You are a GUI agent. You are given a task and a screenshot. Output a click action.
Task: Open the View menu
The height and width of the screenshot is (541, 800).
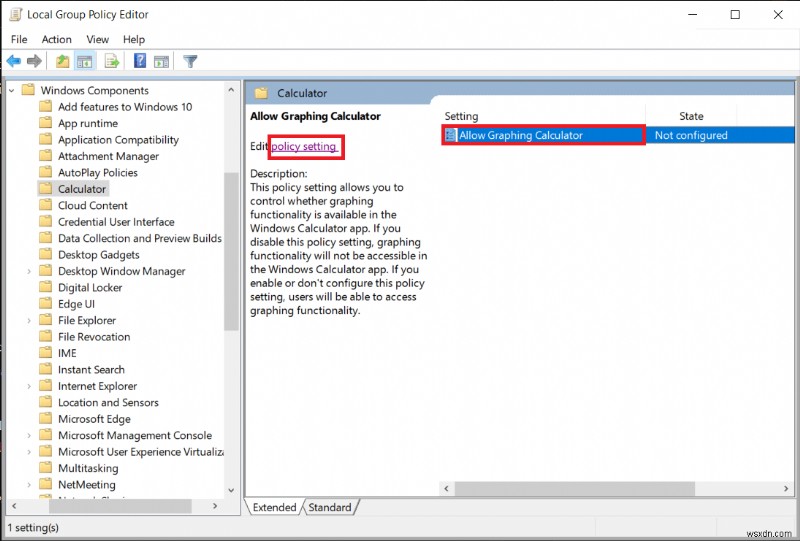(97, 39)
